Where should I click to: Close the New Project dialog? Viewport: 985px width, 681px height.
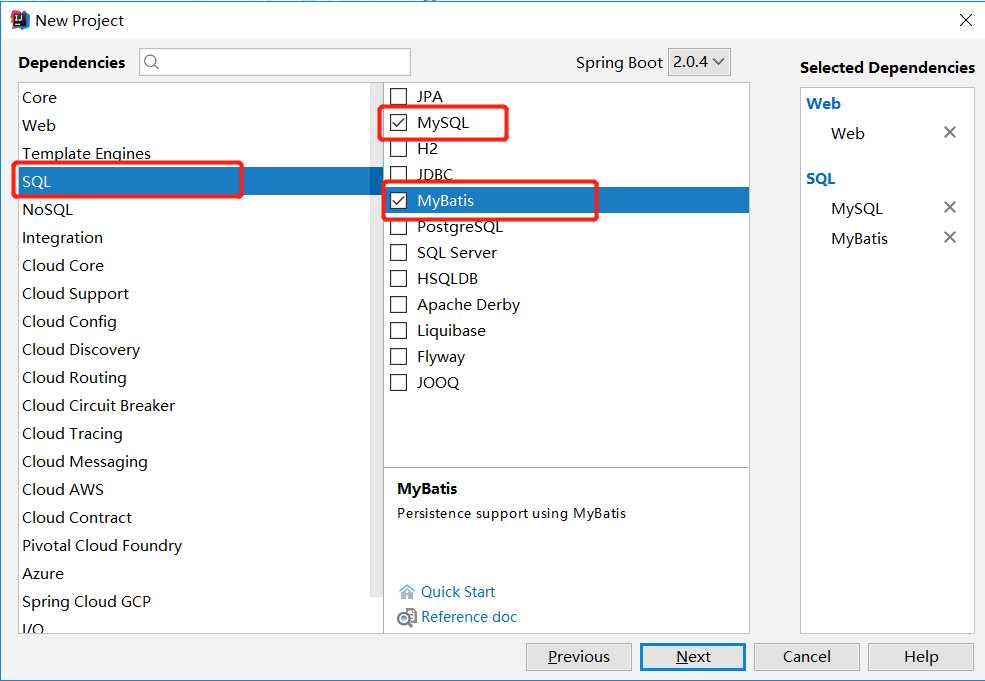pos(966,20)
